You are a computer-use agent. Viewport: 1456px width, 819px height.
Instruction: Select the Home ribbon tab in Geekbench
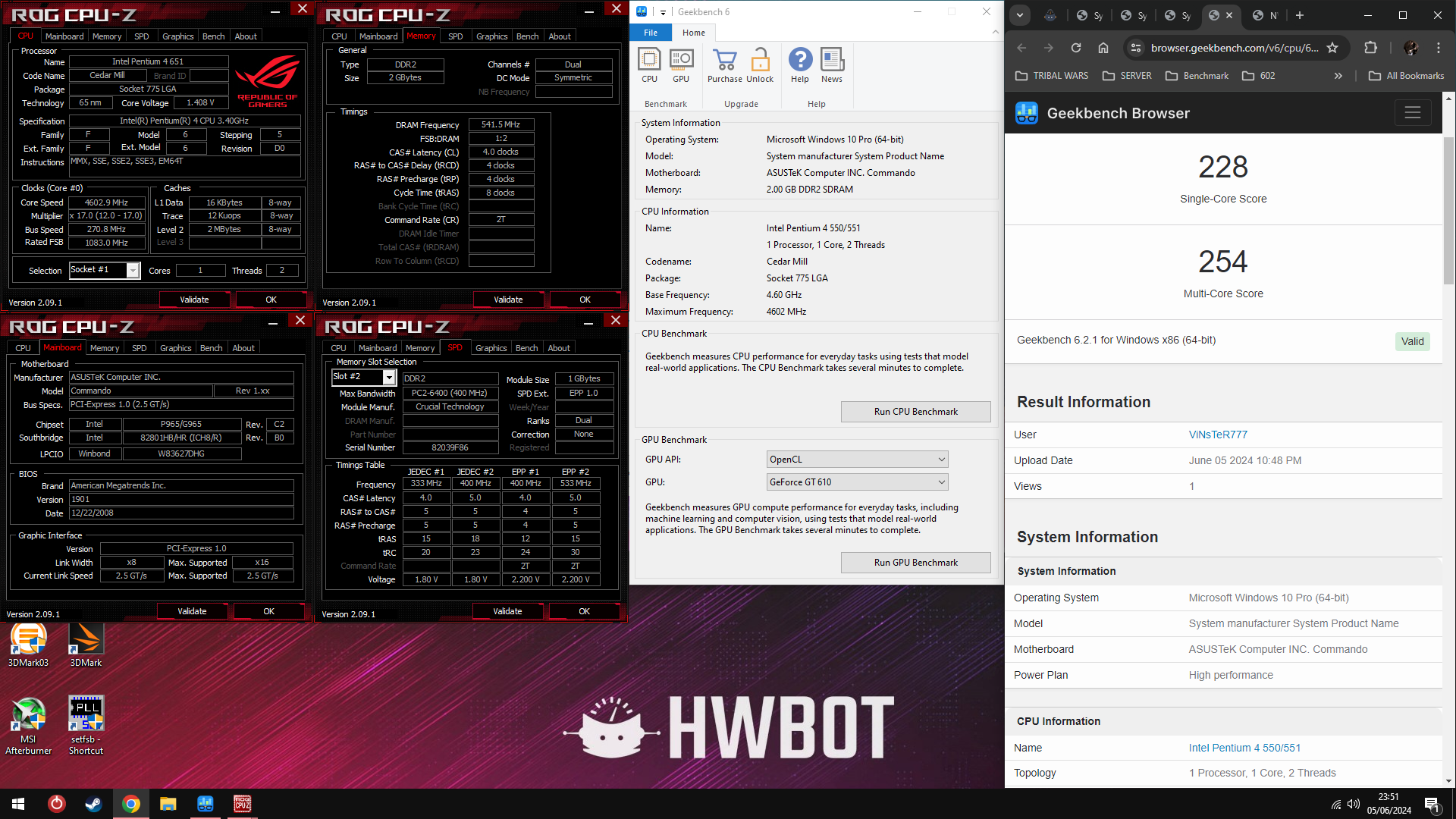tap(693, 33)
